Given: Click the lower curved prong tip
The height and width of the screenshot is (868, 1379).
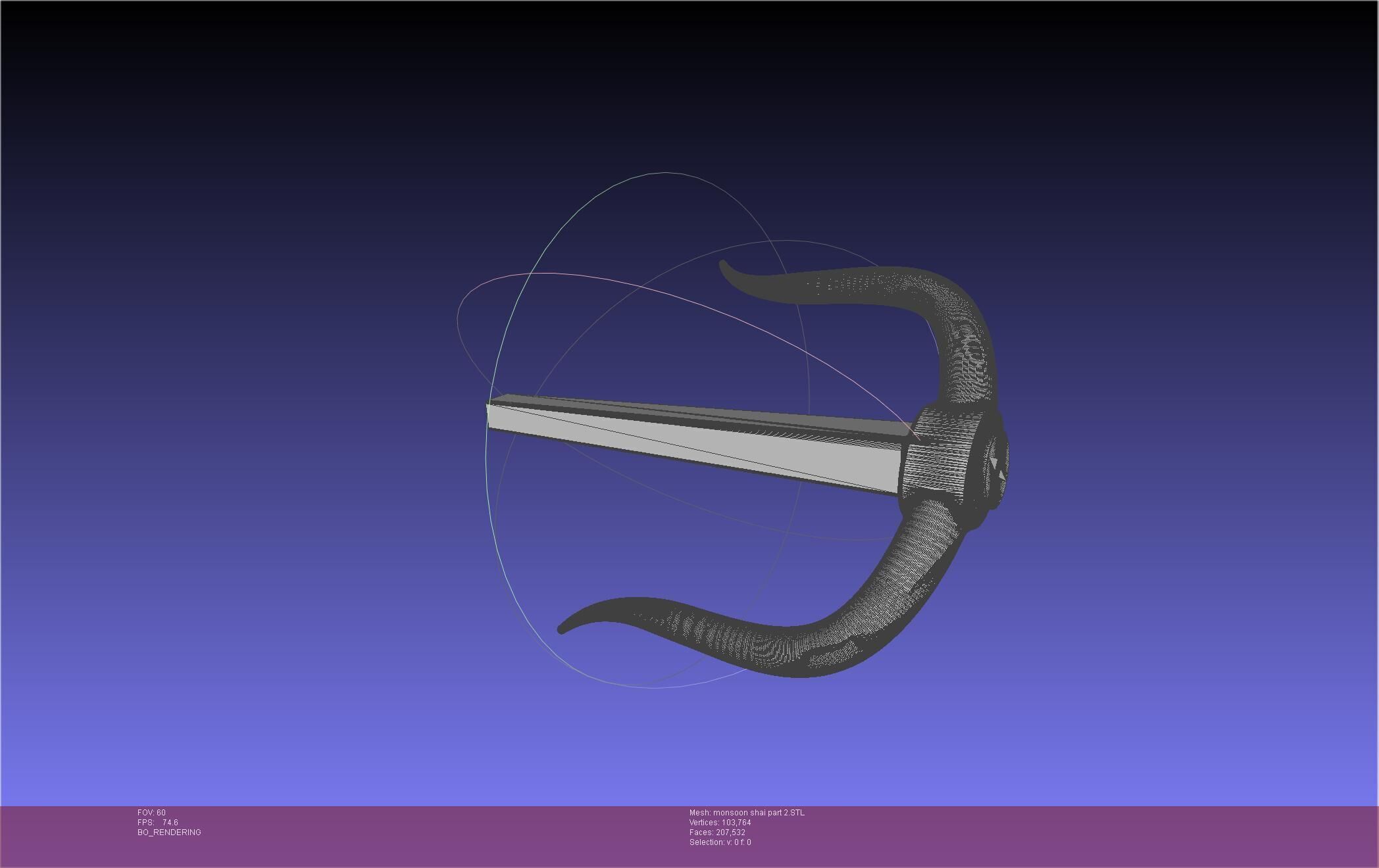Looking at the screenshot, I should 563,628.
